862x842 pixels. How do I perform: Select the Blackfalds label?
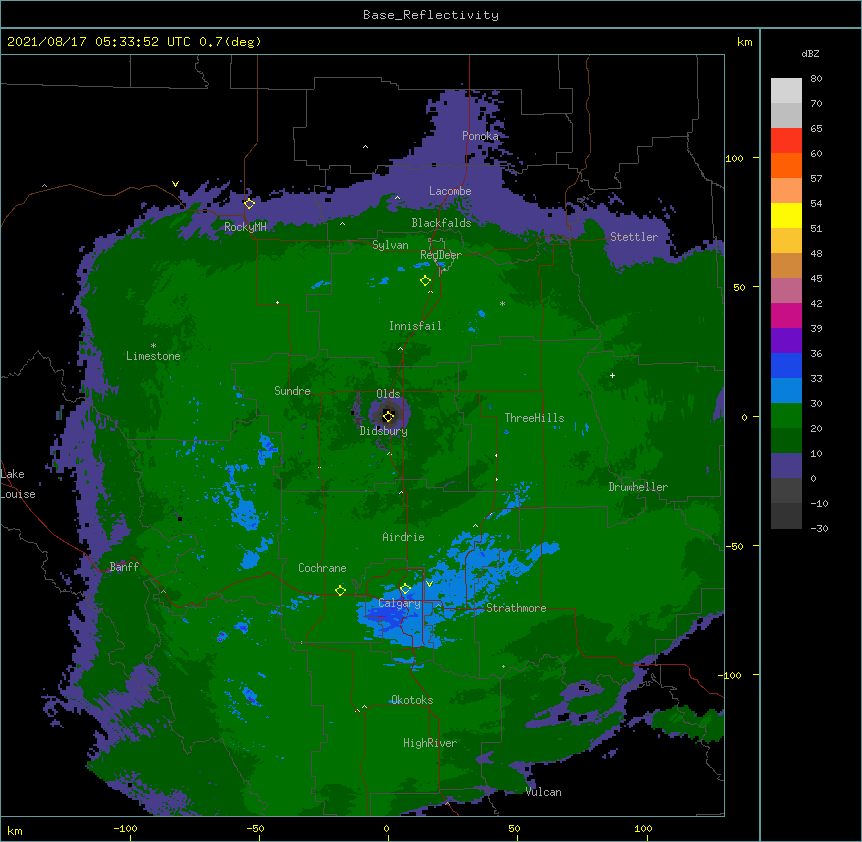[441, 223]
